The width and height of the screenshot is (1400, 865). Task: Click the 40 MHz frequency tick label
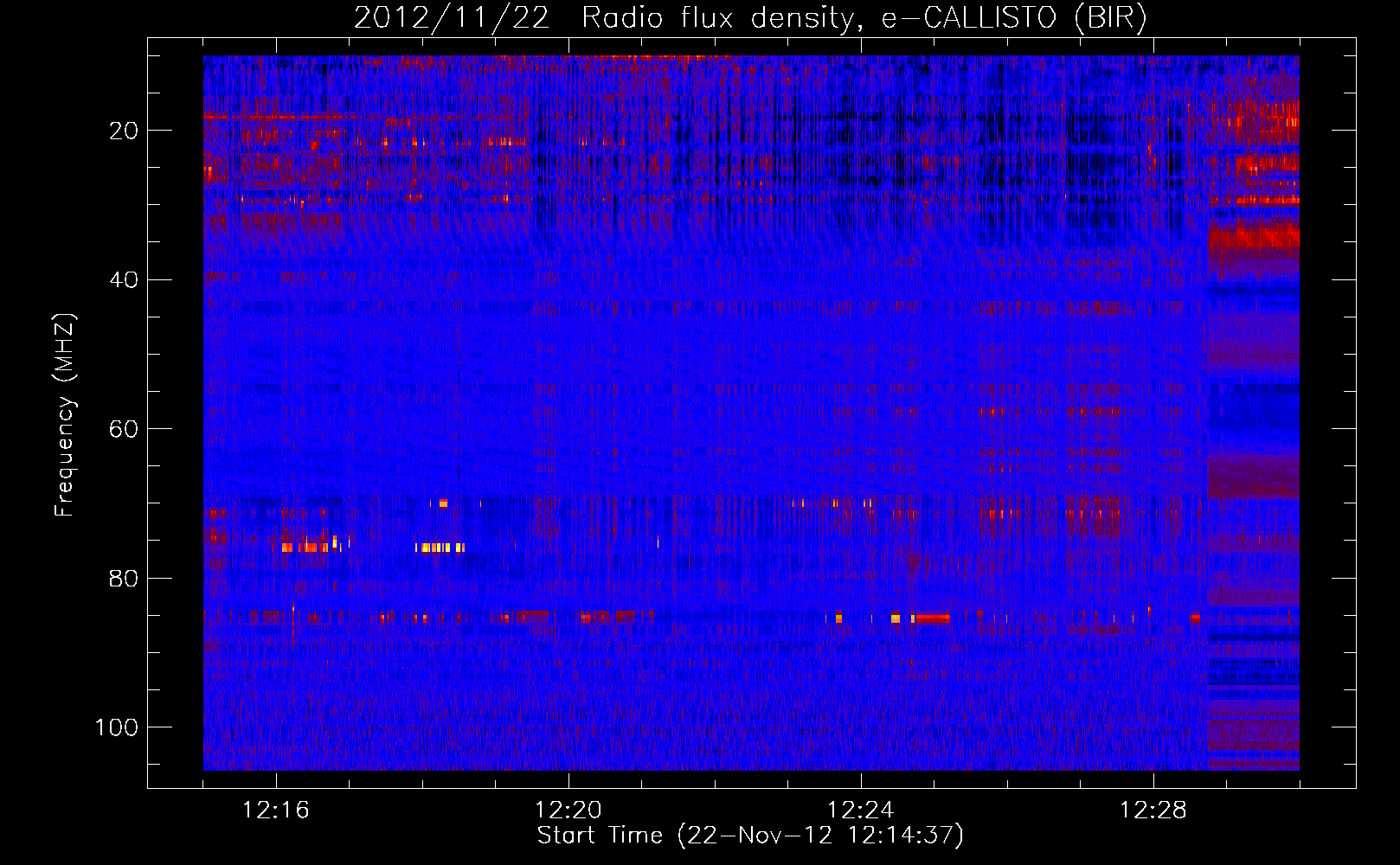tap(125, 280)
